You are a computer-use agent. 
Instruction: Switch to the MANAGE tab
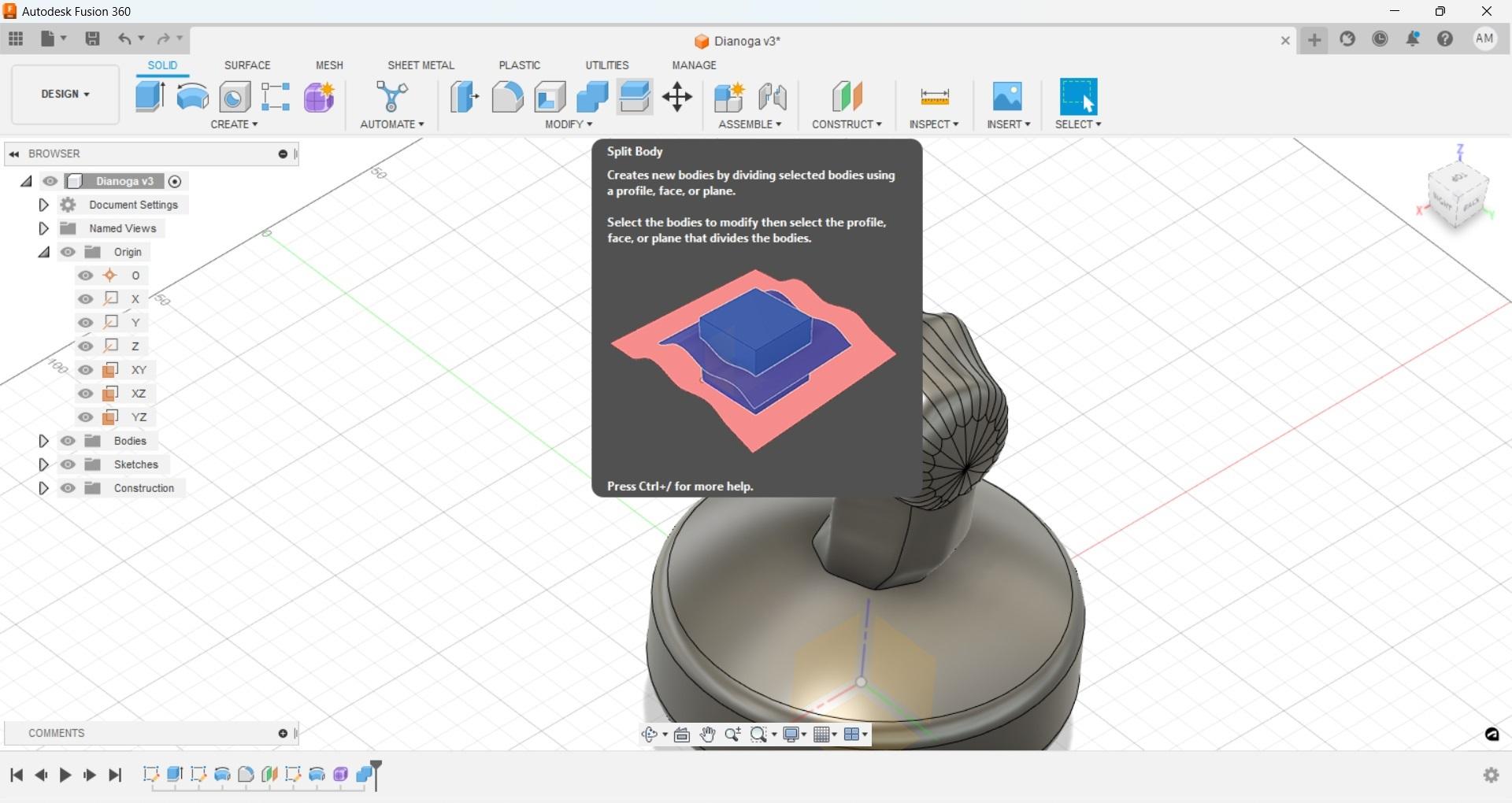tap(694, 65)
